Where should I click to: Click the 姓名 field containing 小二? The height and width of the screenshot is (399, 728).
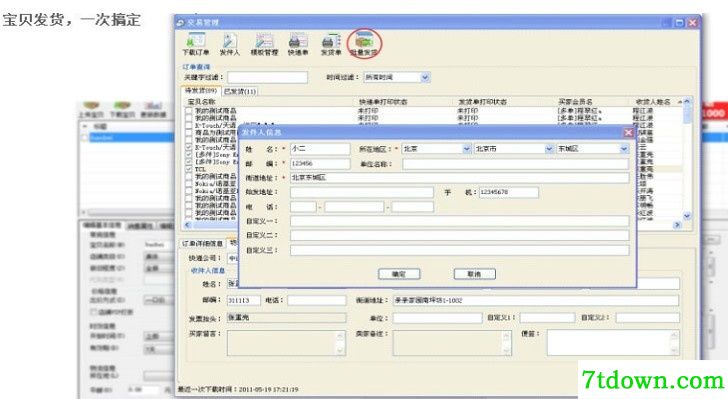point(320,149)
